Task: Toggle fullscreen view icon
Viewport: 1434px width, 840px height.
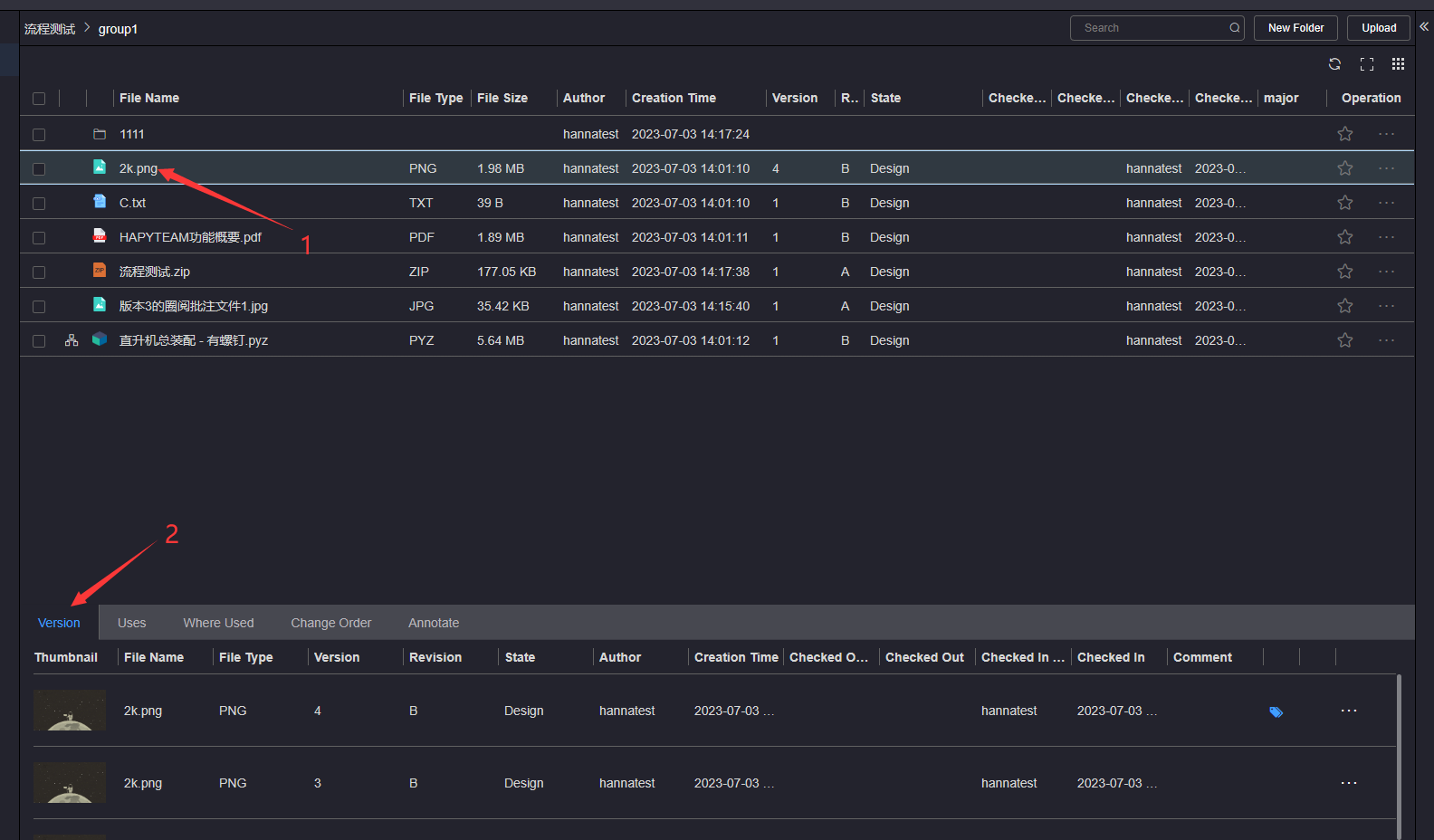Action: click(1367, 64)
